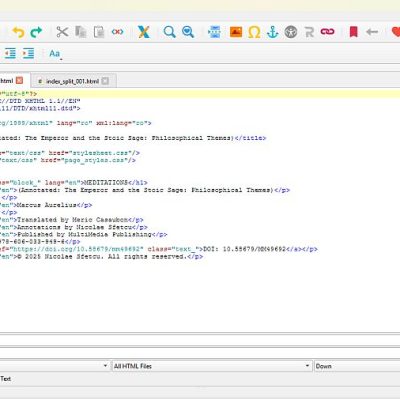Click the Translated by Meric Casaubon line

72,220
